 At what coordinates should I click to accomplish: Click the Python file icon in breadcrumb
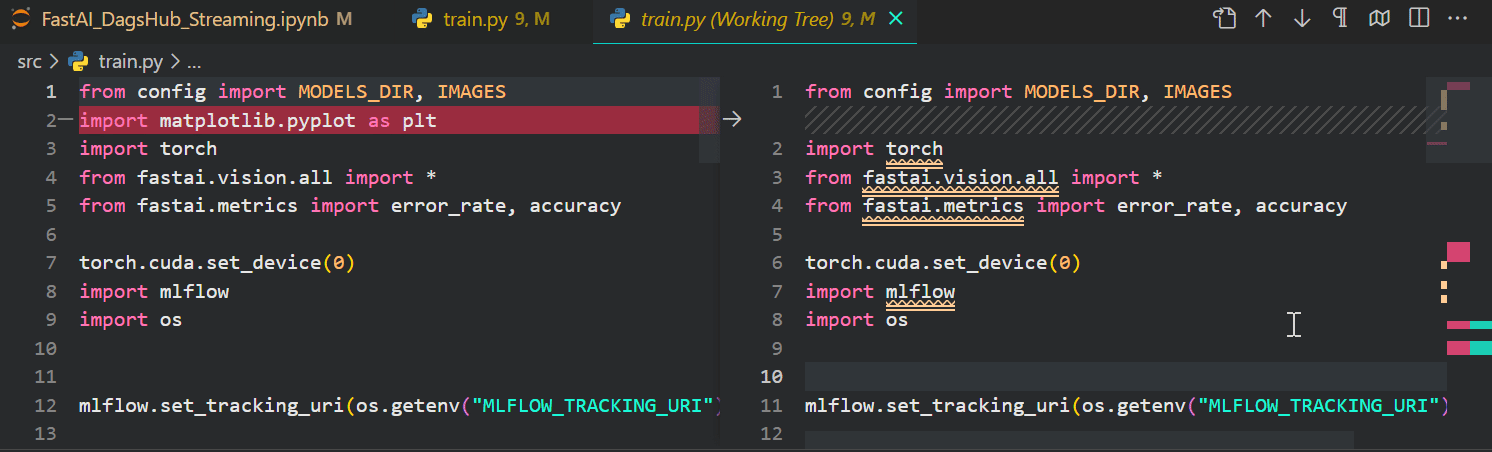click(78, 62)
